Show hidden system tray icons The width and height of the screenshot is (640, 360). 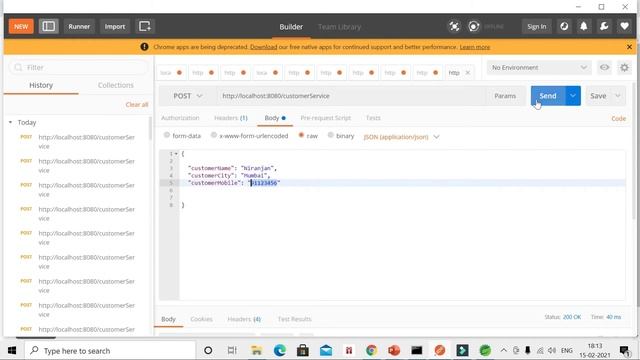coord(504,351)
